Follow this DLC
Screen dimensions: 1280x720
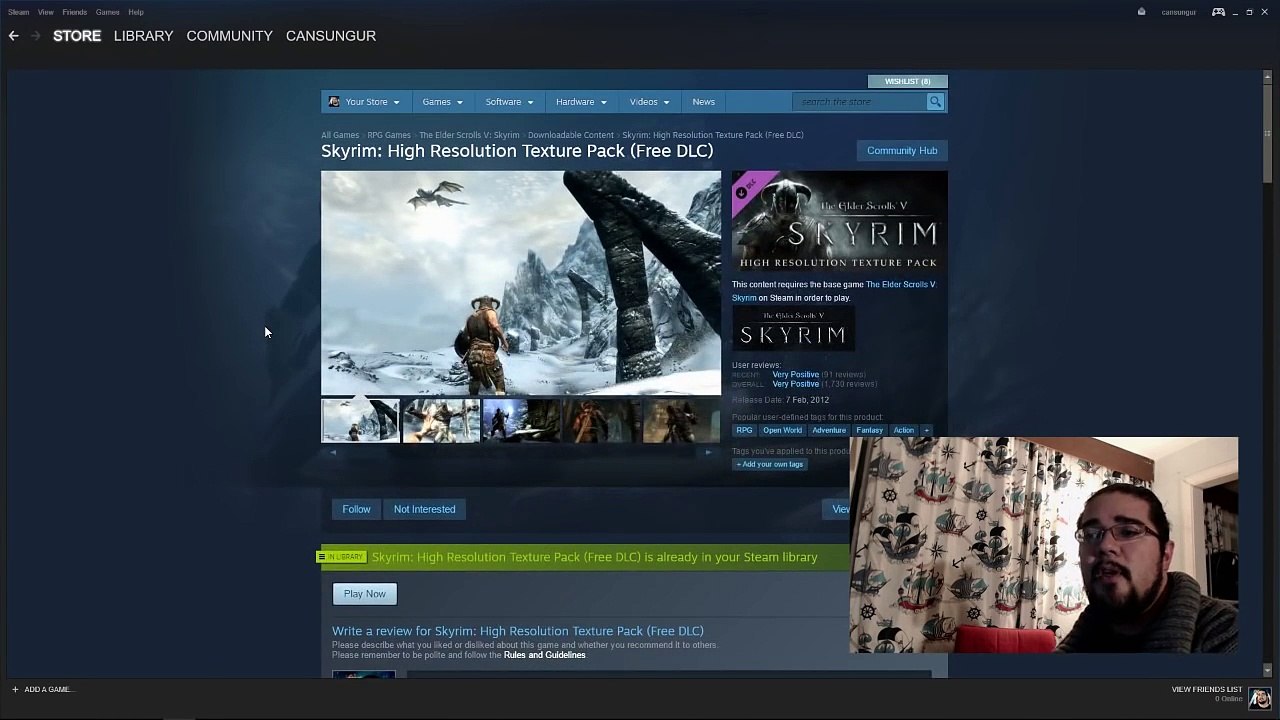tap(356, 509)
